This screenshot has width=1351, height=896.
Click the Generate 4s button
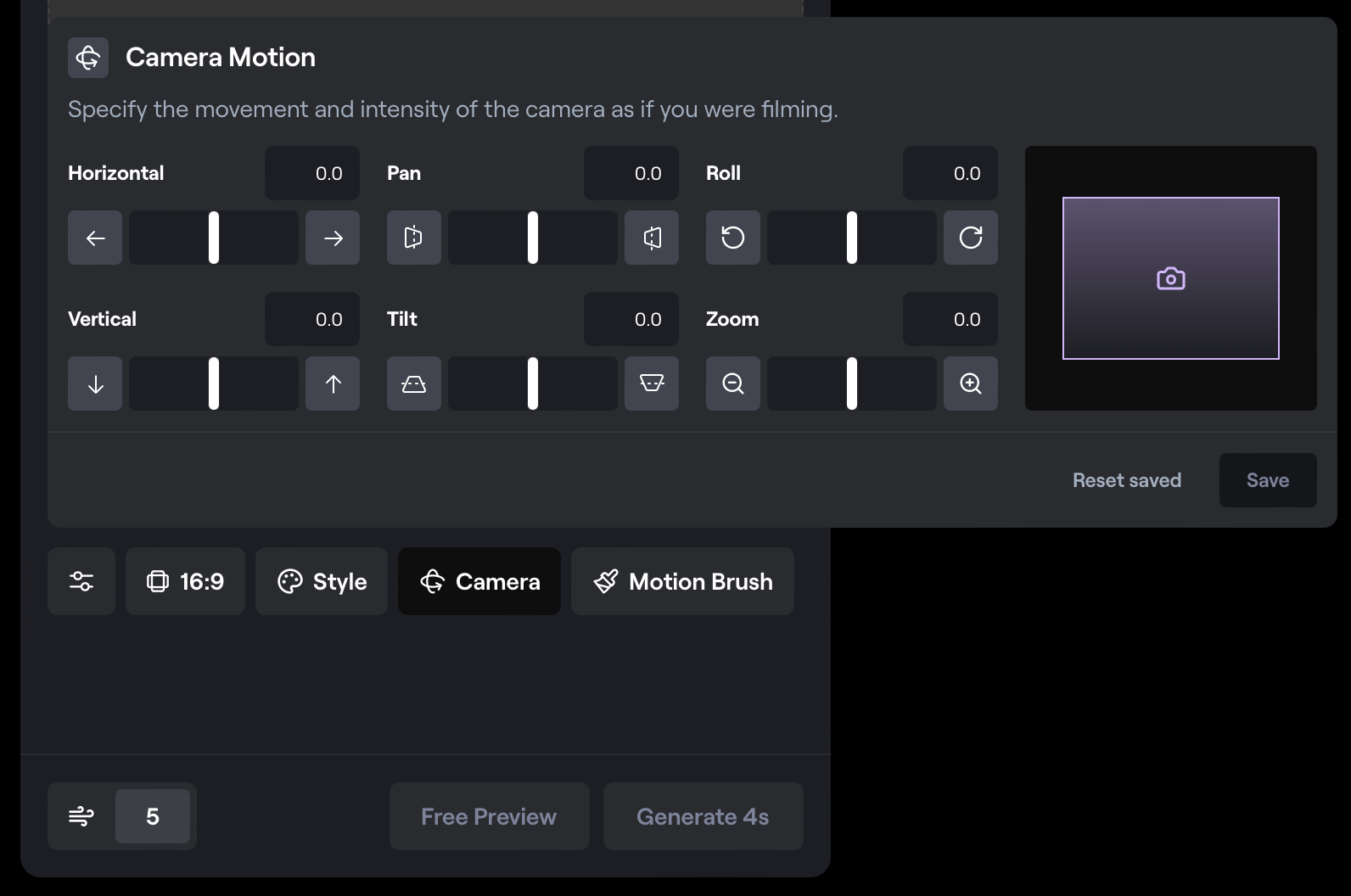click(703, 816)
